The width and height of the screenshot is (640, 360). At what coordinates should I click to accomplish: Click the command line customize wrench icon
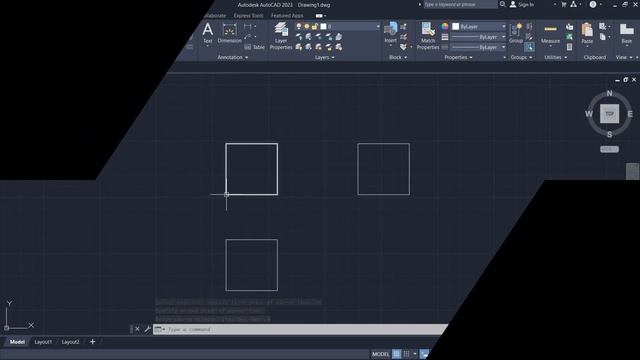147,329
